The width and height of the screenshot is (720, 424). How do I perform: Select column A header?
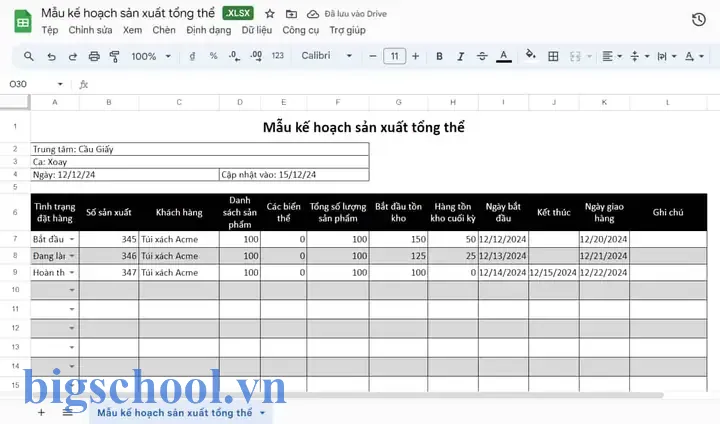(x=55, y=102)
